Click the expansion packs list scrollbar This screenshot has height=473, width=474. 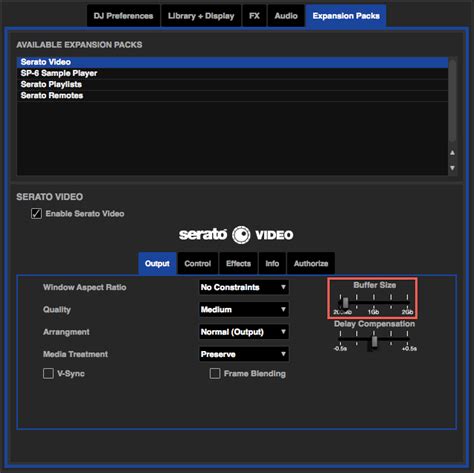click(x=452, y=101)
